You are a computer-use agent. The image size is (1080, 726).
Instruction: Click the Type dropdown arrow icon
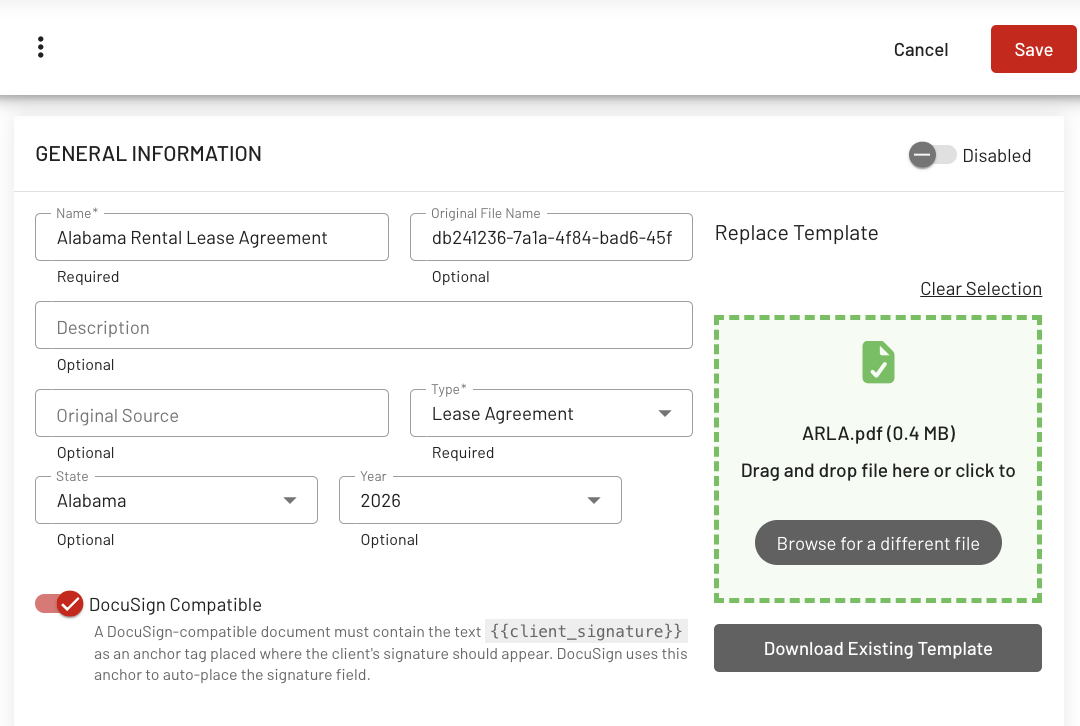pyautogui.click(x=665, y=414)
